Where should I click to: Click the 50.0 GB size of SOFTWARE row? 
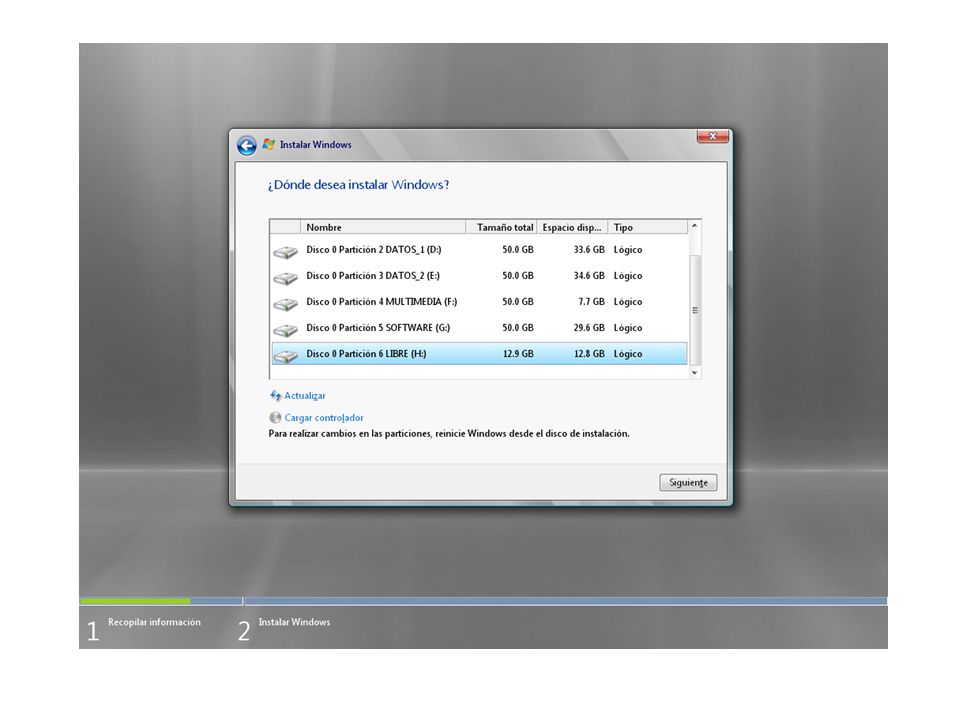[x=518, y=328]
